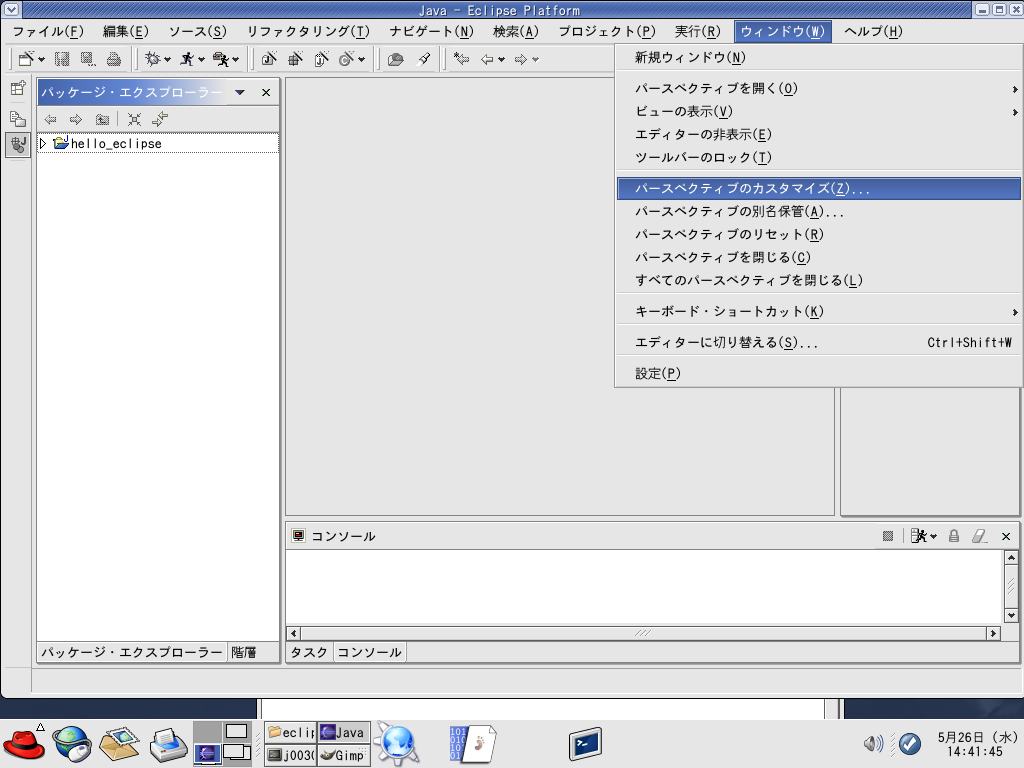The width and height of the screenshot is (1024, 768).
Task: Toggle console Scroll Lock padlock
Action: point(954,536)
